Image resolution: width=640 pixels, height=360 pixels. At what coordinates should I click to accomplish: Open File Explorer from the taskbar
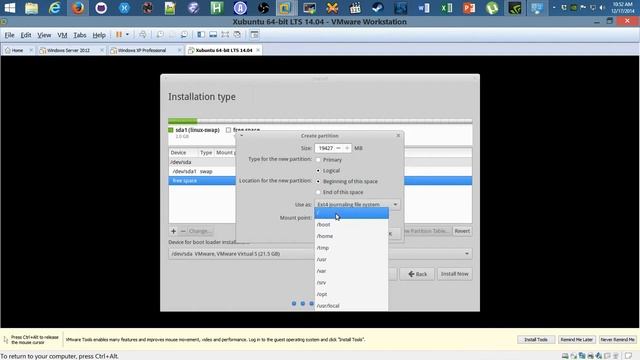click(x=31, y=8)
